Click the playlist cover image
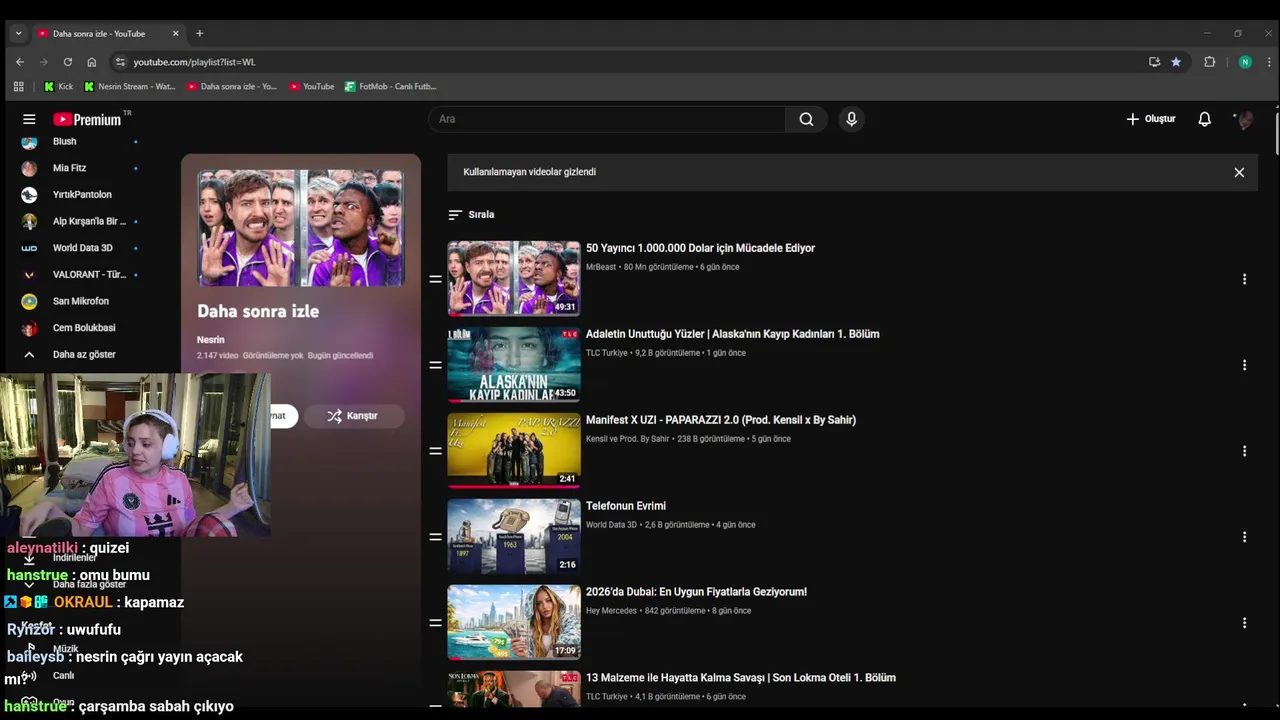 tap(301, 228)
